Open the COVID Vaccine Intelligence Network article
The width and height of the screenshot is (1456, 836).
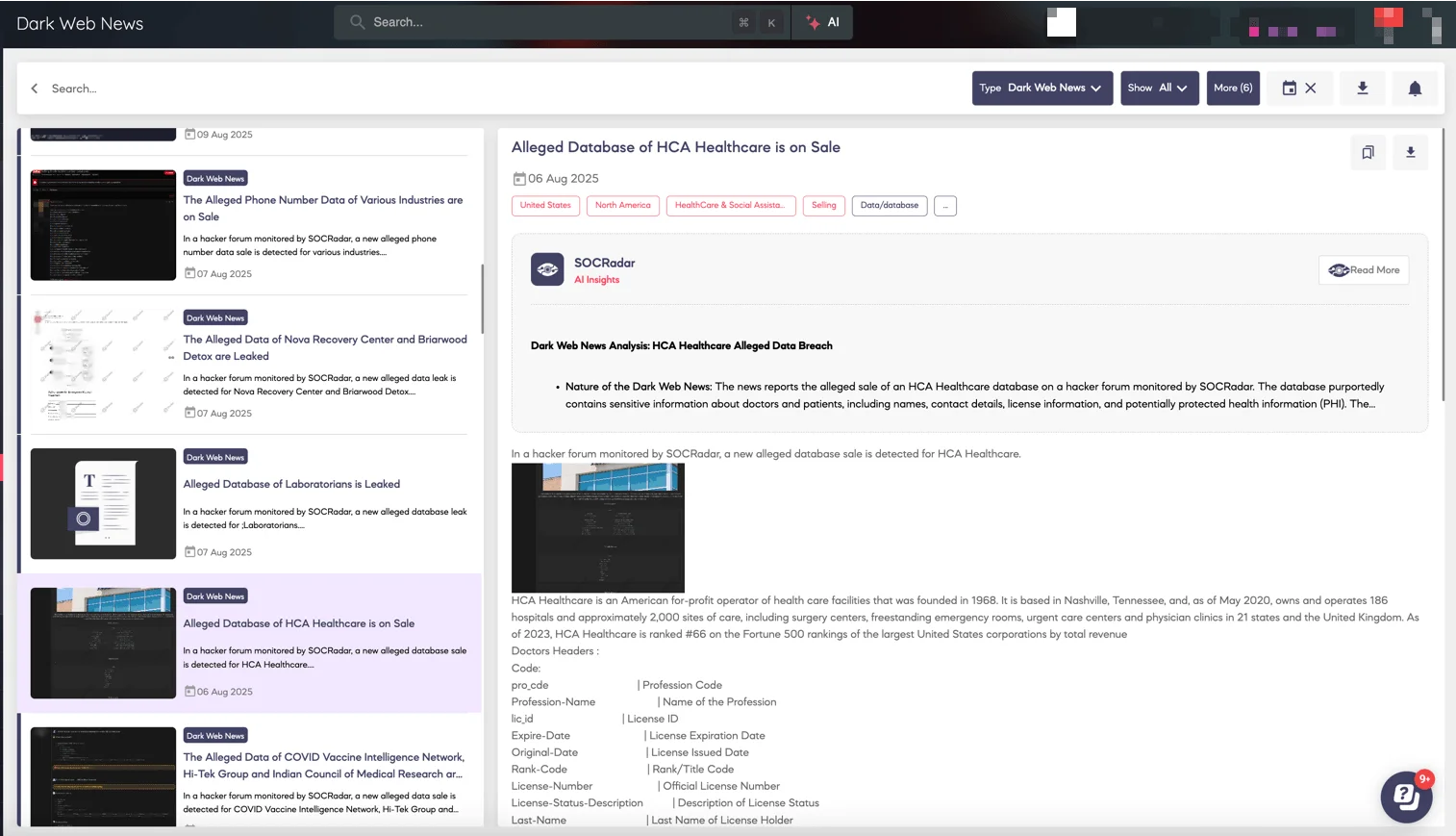click(x=324, y=766)
